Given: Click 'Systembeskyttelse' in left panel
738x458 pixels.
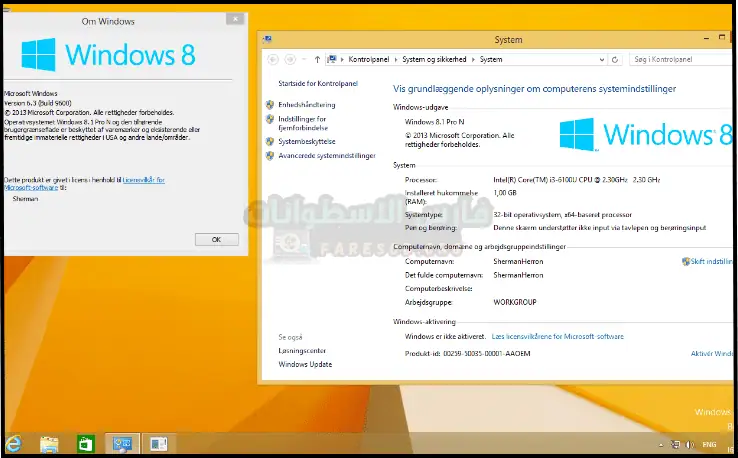Looking at the screenshot, I should (306, 141).
